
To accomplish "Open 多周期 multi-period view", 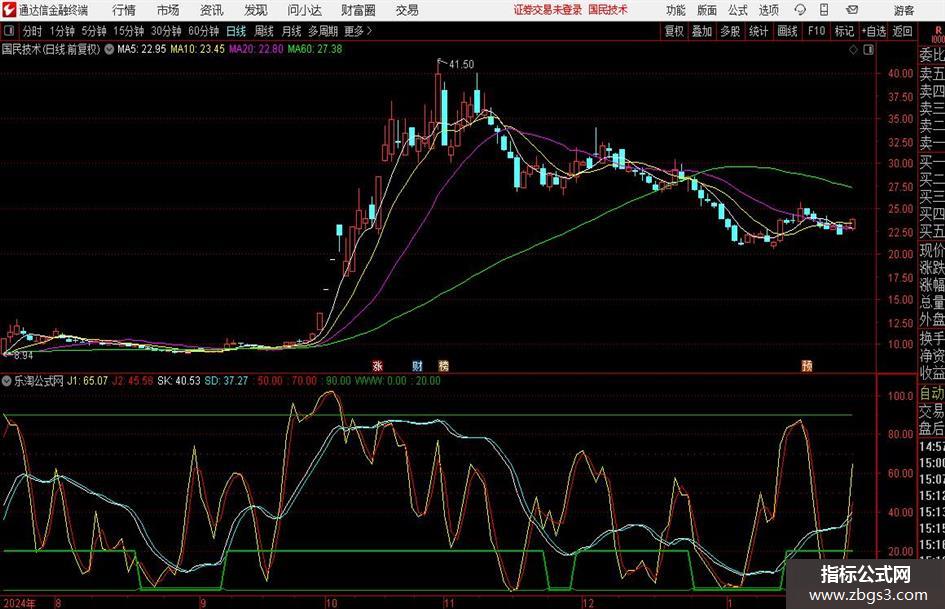I will click(x=323, y=31).
